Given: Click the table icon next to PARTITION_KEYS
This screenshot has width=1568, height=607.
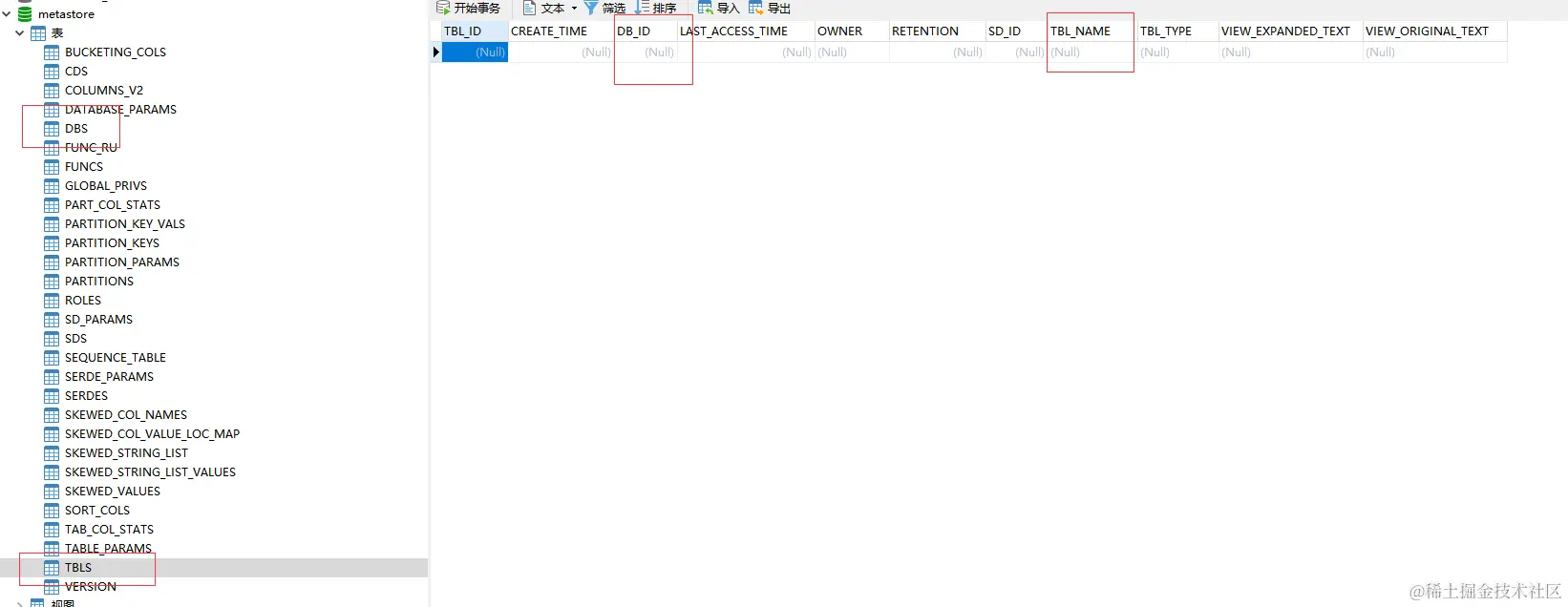Looking at the screenshot, I should (52, 243).
